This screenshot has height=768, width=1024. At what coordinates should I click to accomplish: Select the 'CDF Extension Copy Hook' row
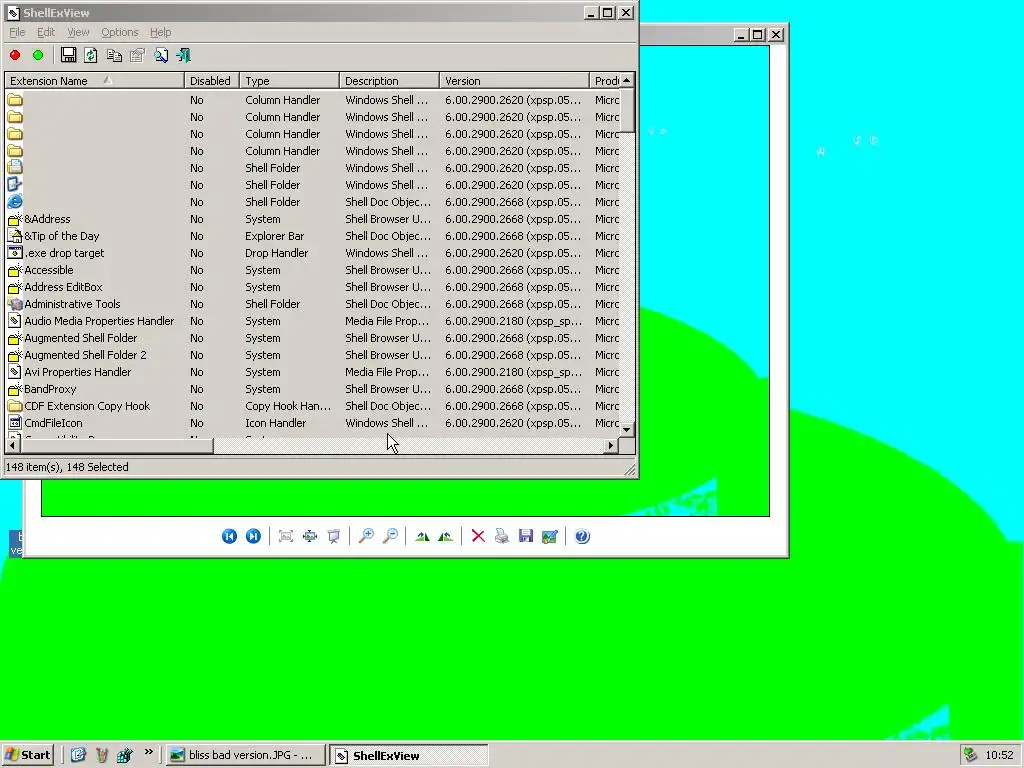click(312, 406)
